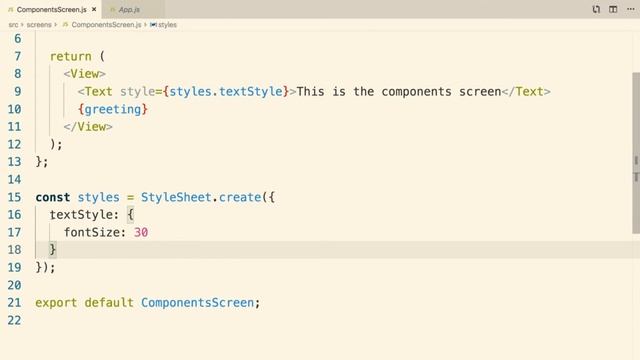Click the ComponentsScreen.js breadcrumb
The width and height of the screenshot is (640, 360).
[106, 24]
